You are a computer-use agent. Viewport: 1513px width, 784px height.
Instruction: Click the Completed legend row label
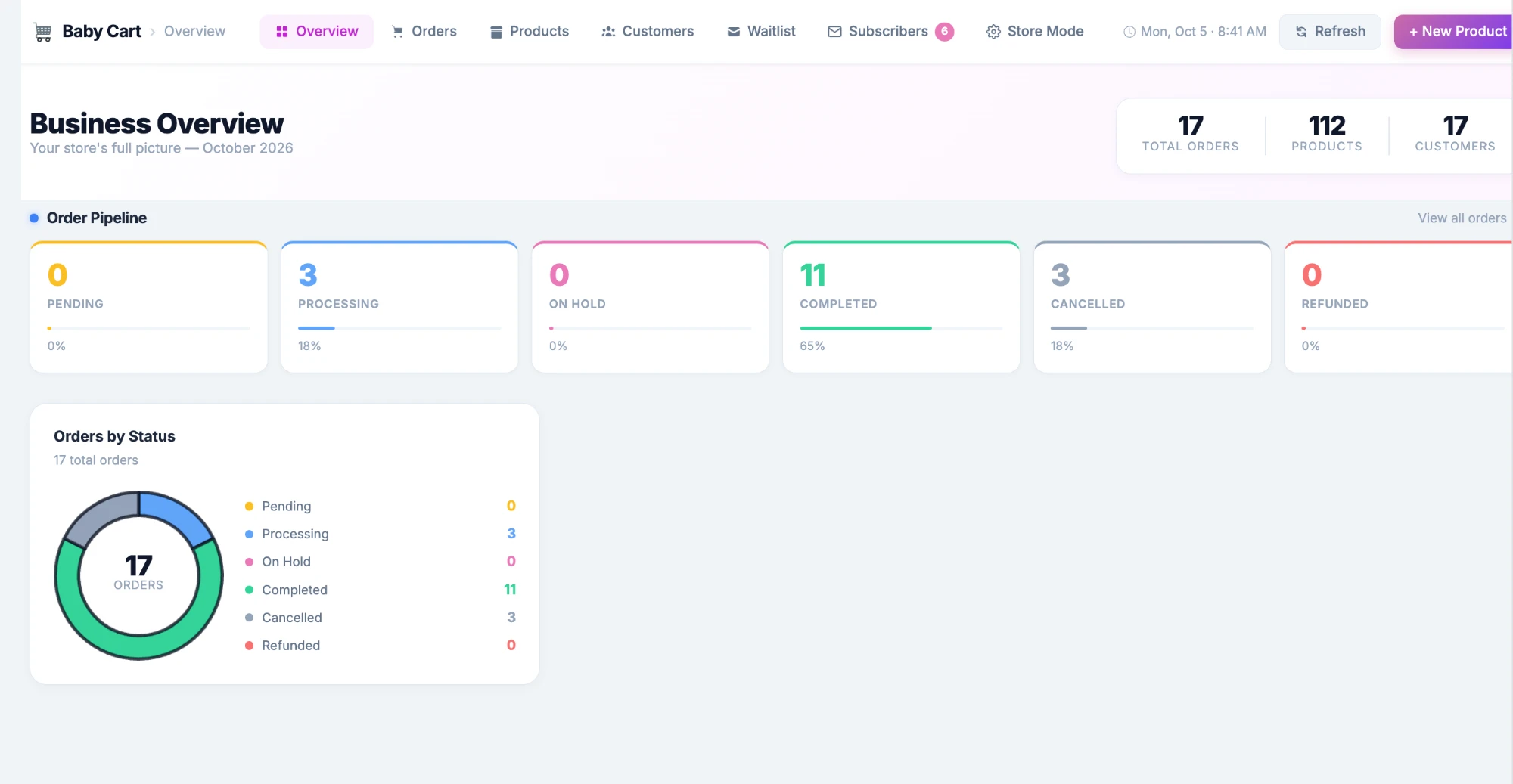coord(294,590)
